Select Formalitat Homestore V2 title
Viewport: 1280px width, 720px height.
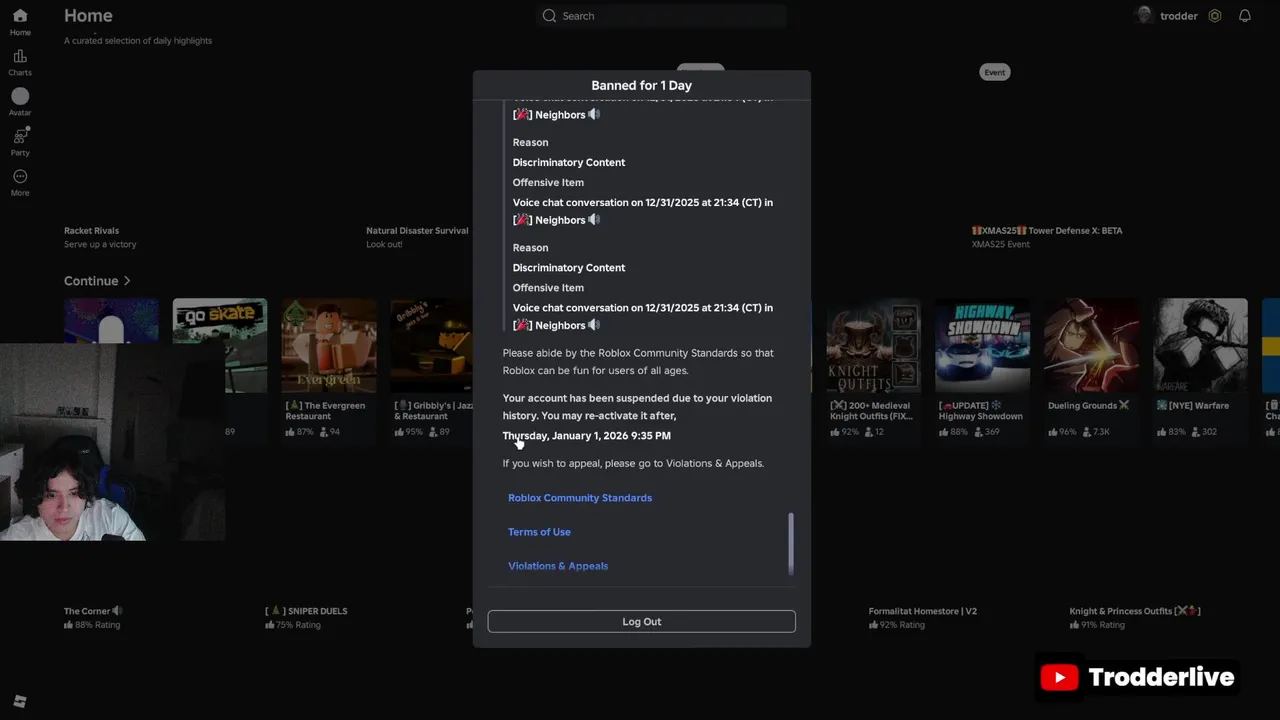click(x=923, y=611)
